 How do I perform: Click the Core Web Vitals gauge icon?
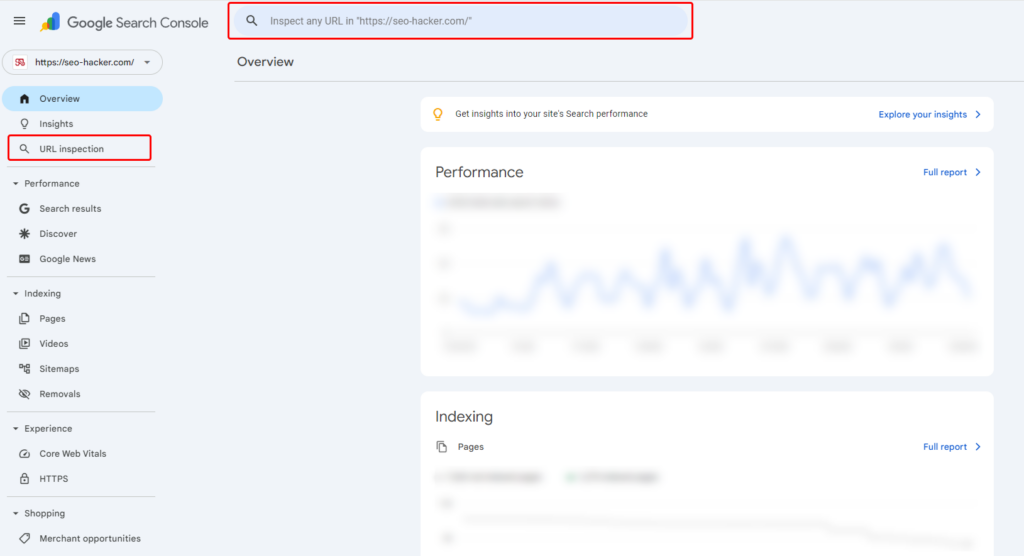25,454
